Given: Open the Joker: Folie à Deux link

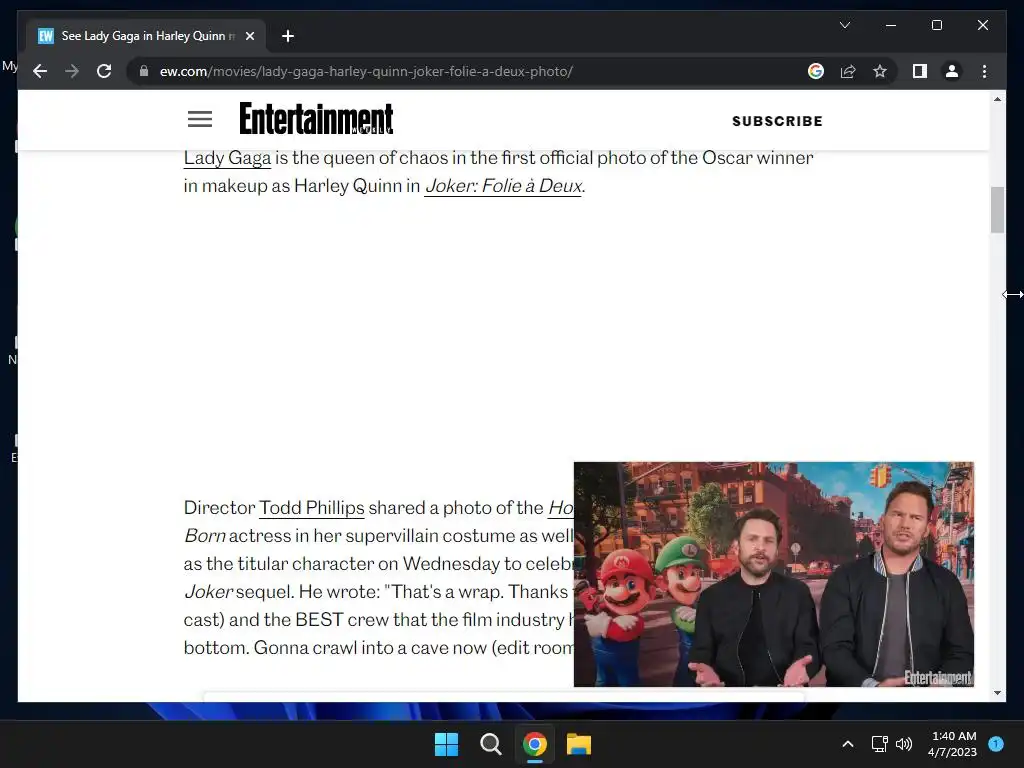Looking at the screenshot, I should point(503,186).
